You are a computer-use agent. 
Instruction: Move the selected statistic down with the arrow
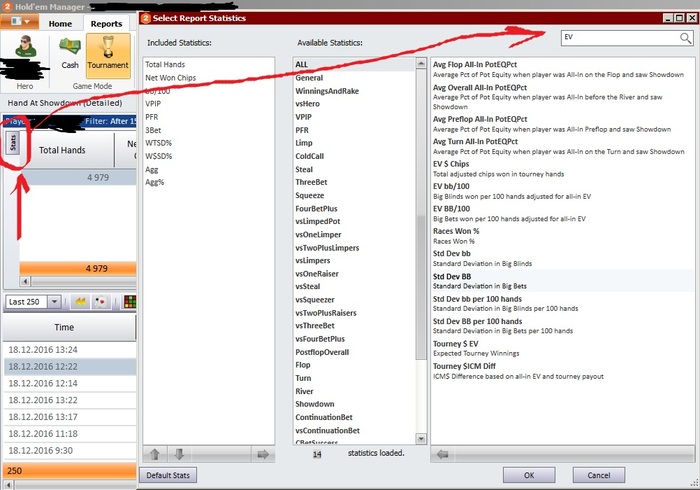(179, 454)
